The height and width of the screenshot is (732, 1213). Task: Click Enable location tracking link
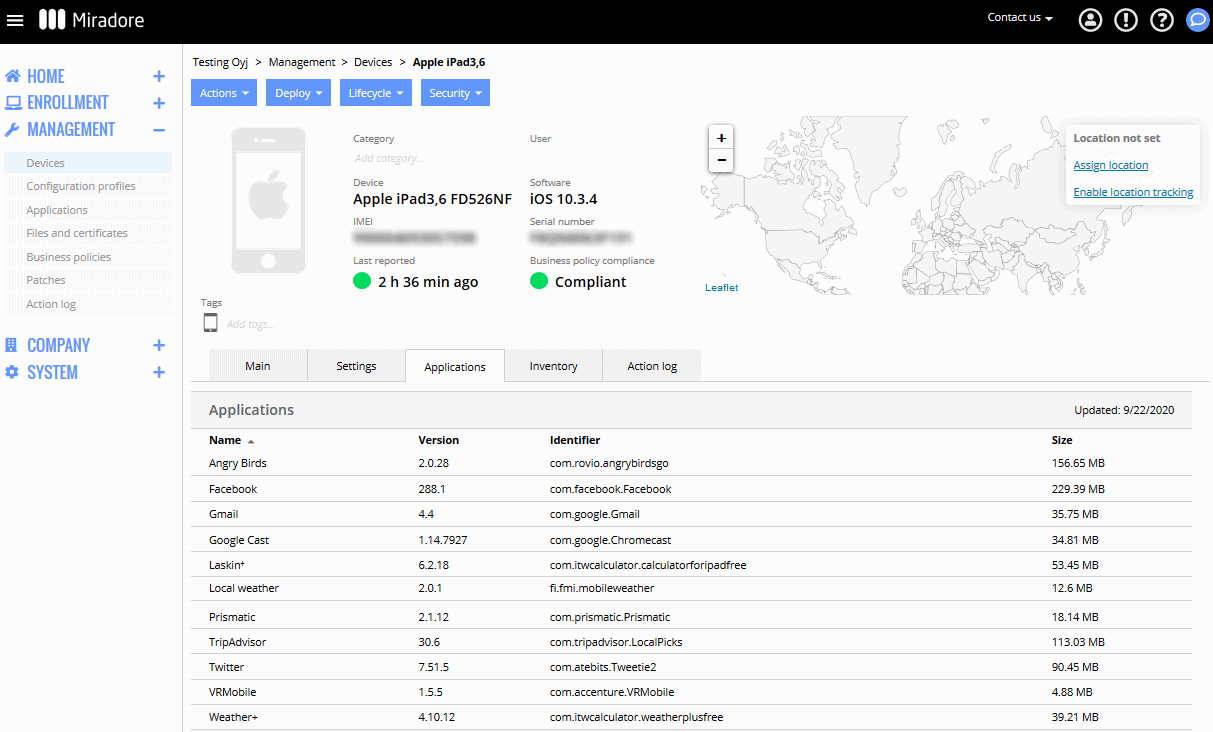coord(1133,192)
